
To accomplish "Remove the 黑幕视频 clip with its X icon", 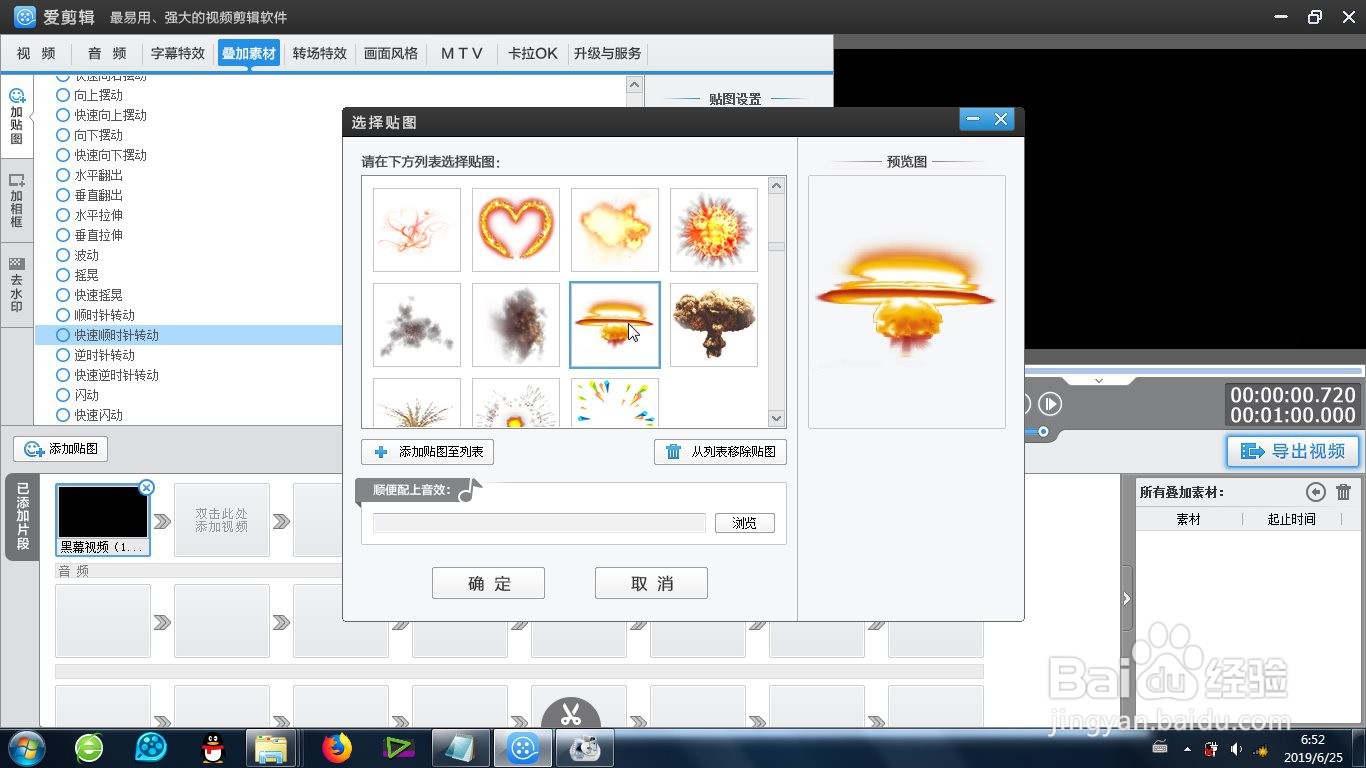I will tap(147, 488).
